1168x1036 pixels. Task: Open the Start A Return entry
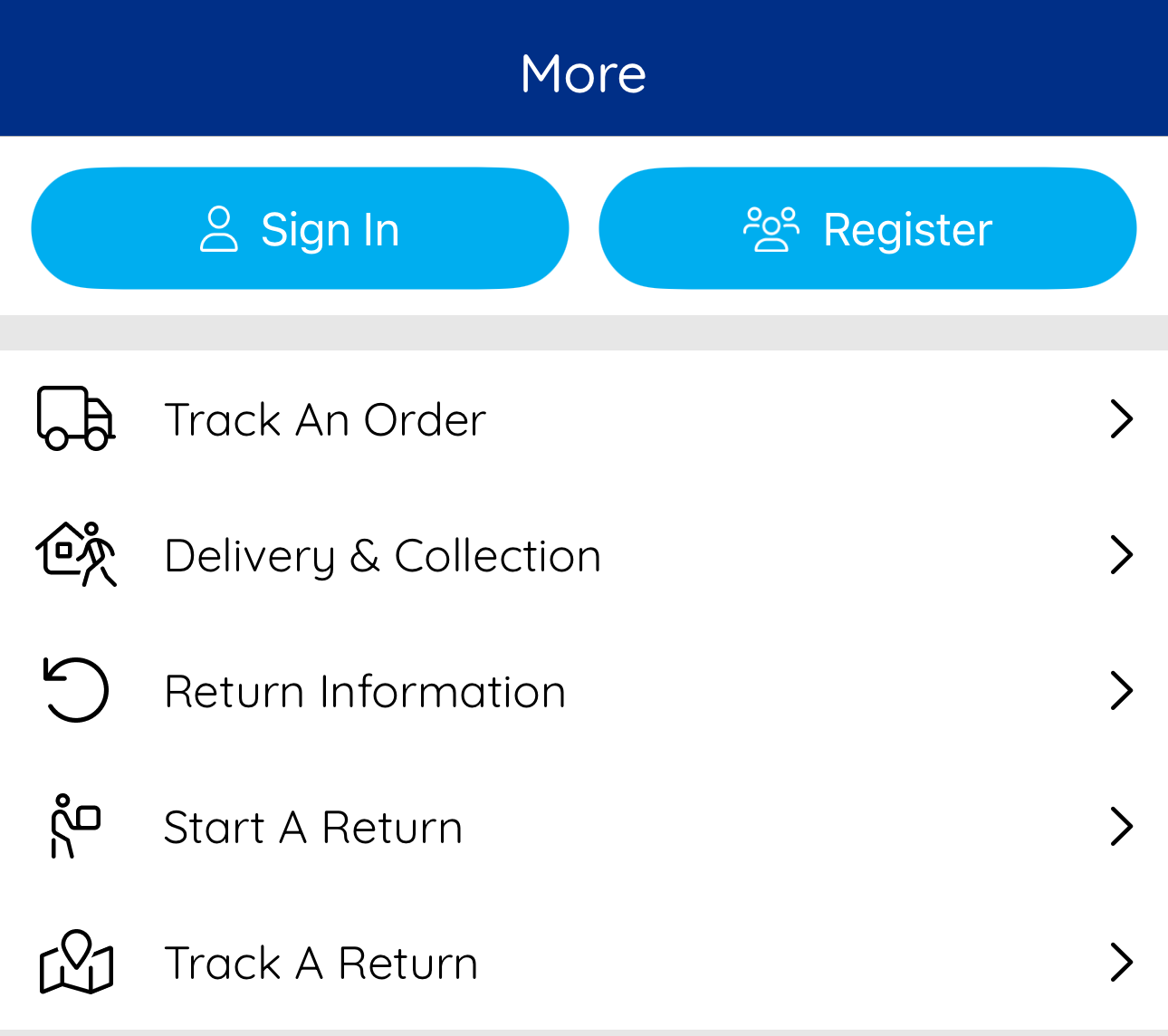pos(584,827)
